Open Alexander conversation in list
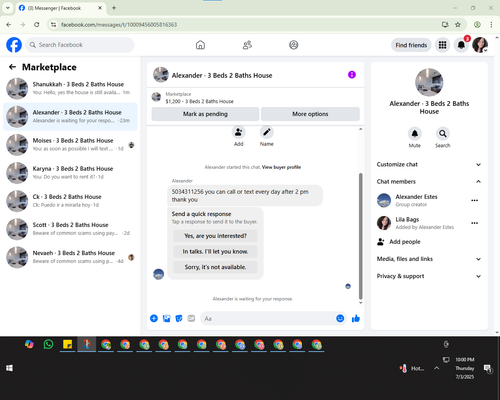Screen dimensions: 500x400 (x=70, y=117)
